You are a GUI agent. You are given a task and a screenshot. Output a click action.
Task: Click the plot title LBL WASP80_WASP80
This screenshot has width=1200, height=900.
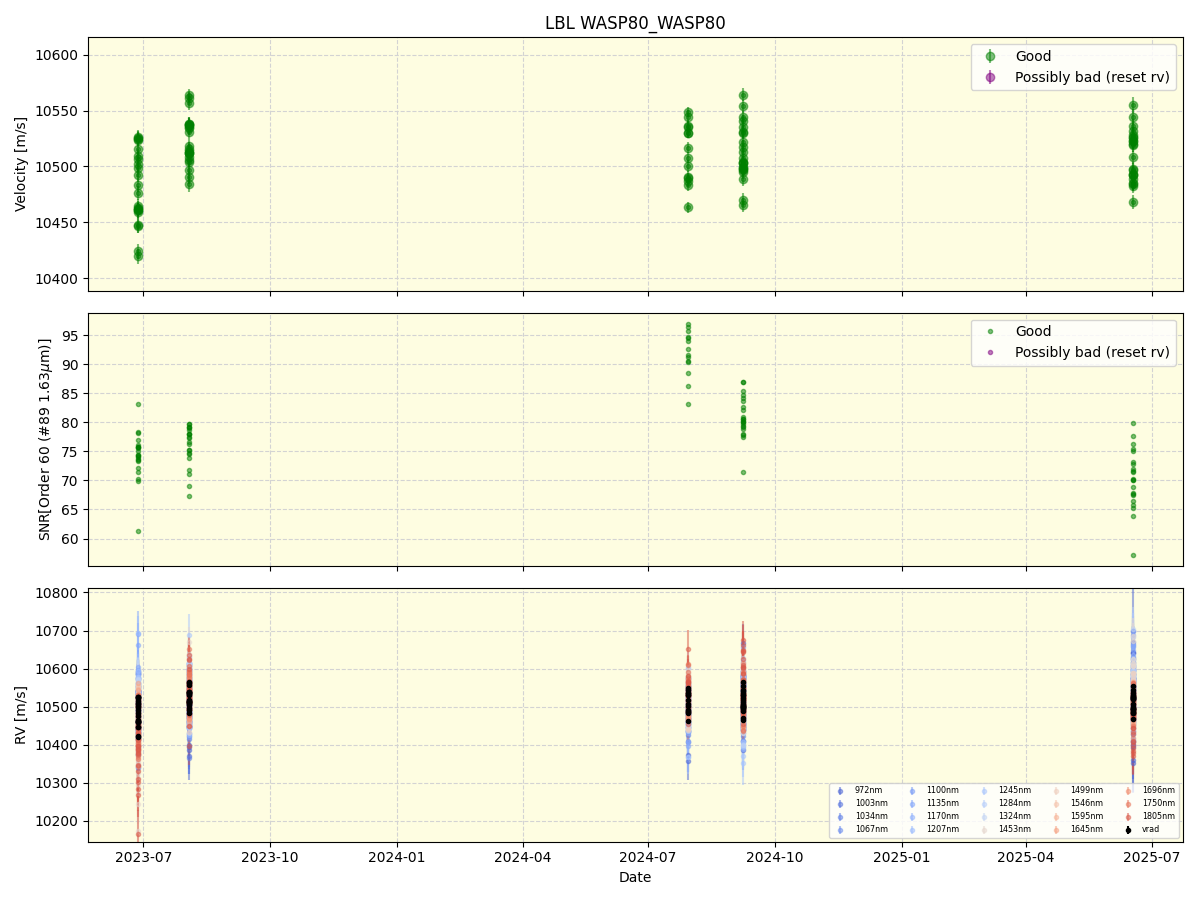tap(635, 23)
